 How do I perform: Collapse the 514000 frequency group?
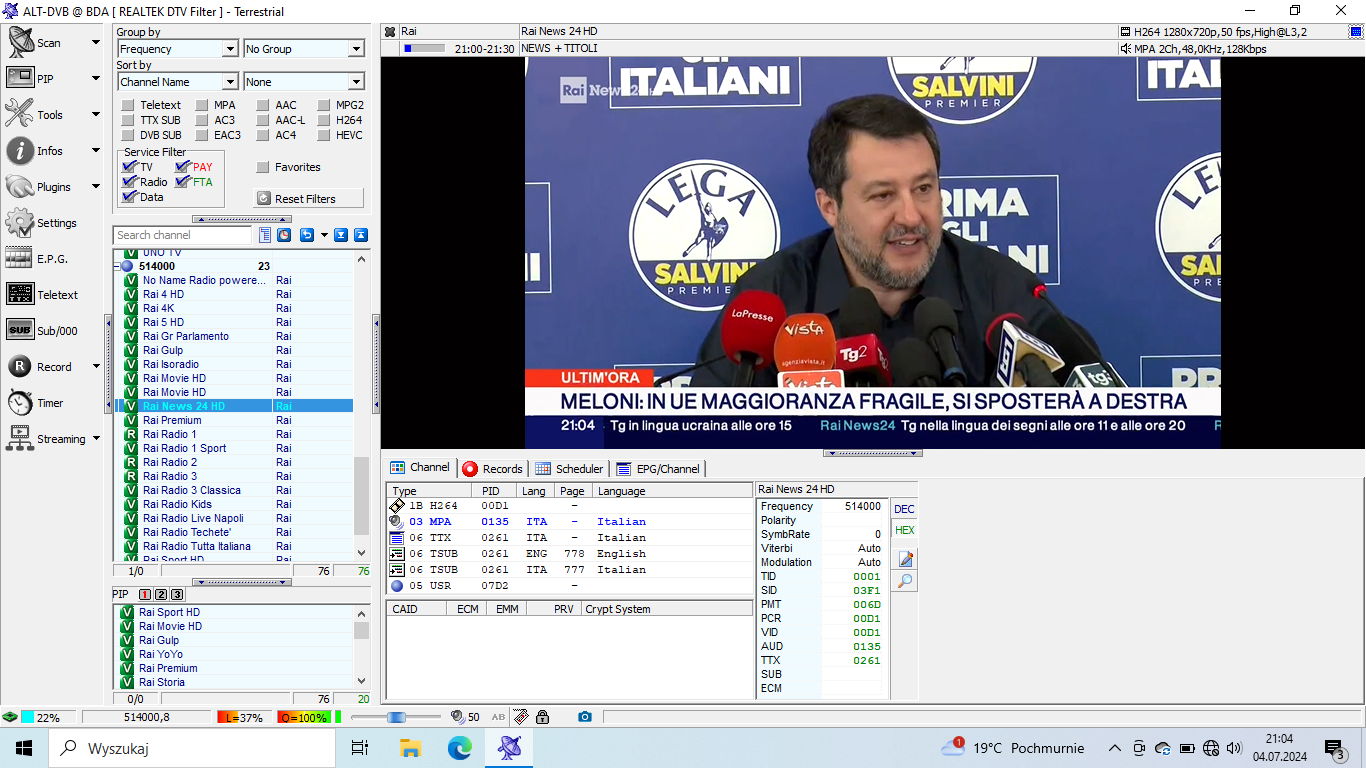tap(117, 266)
